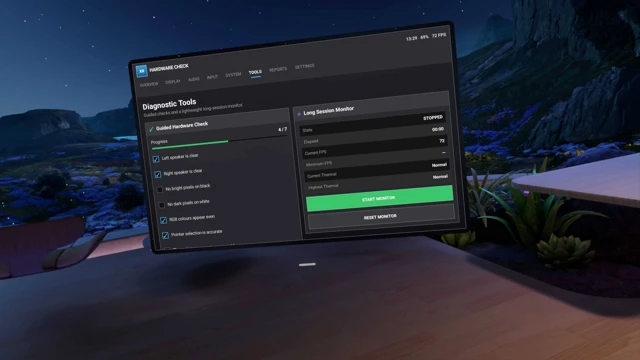Uncheck 'Left speaker is clear'
The image size is (640, 360).
point(156,159)
